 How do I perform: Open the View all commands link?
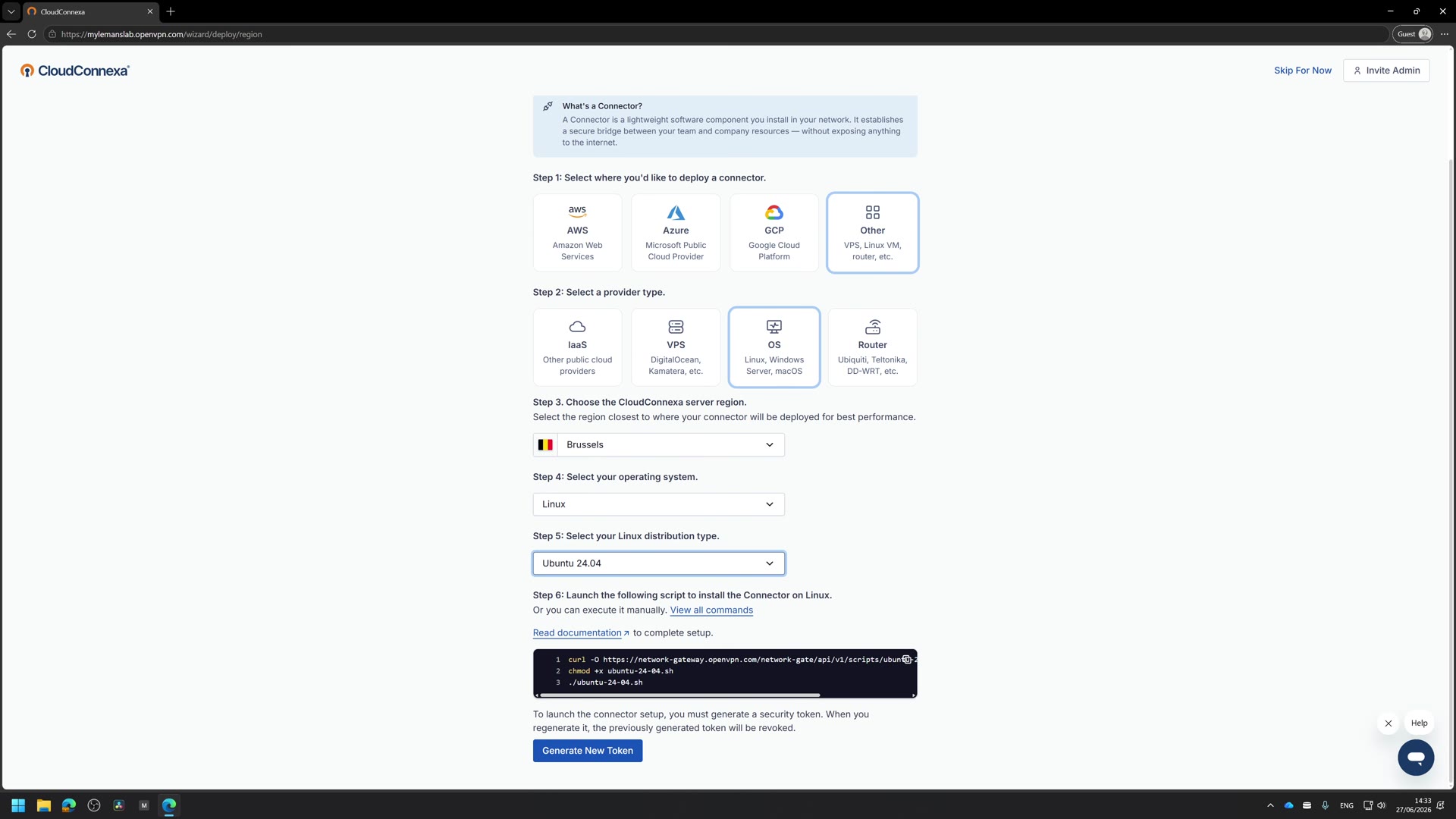[711, 610]
